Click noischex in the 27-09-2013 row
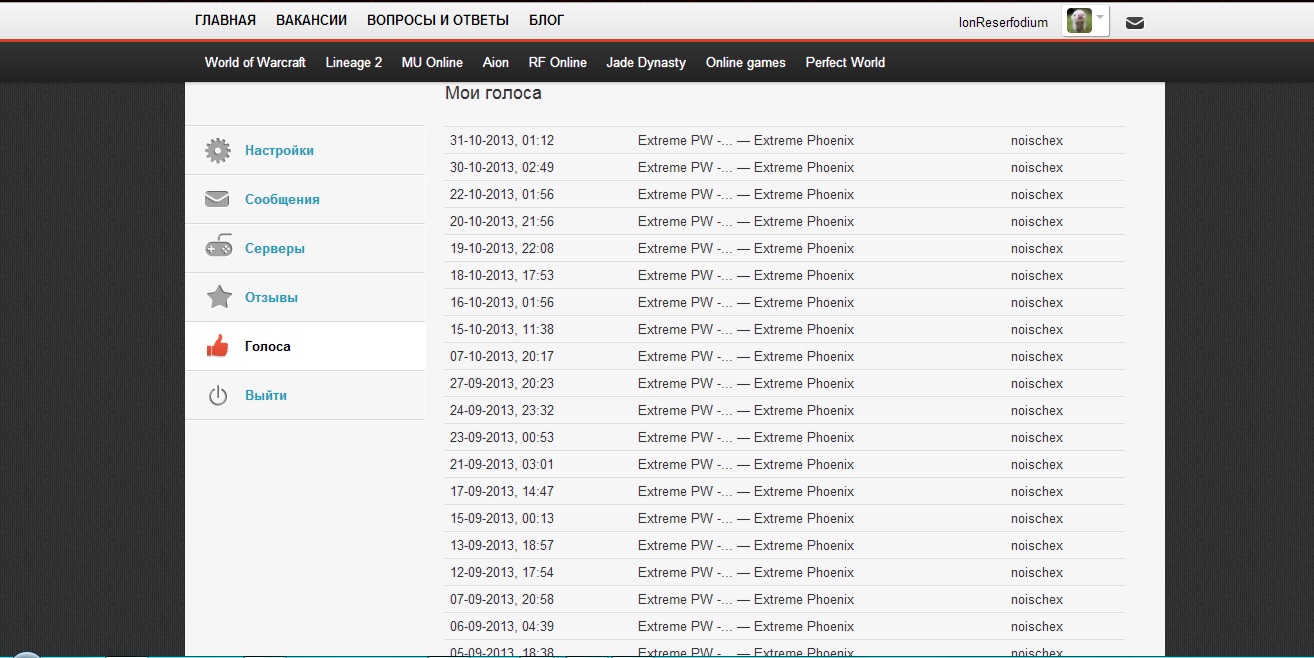Viewport: 1314px width, 658px height. point(1037,384)
